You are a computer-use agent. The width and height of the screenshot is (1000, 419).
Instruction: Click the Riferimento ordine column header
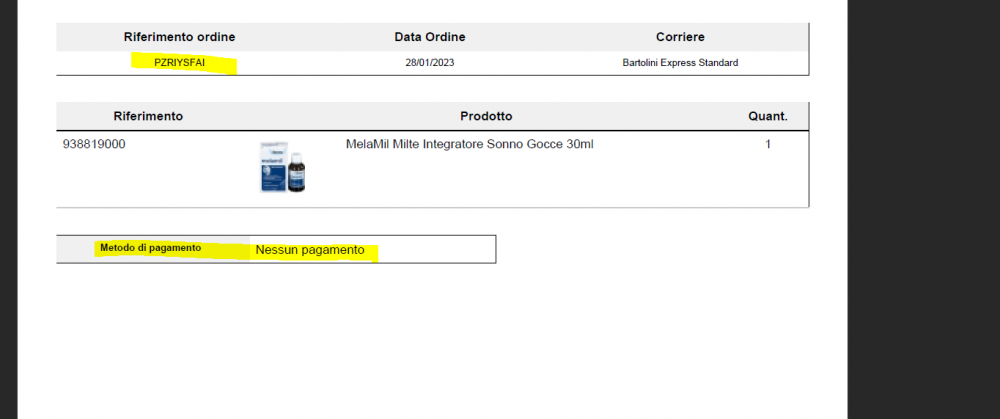(x=179, y=37)
